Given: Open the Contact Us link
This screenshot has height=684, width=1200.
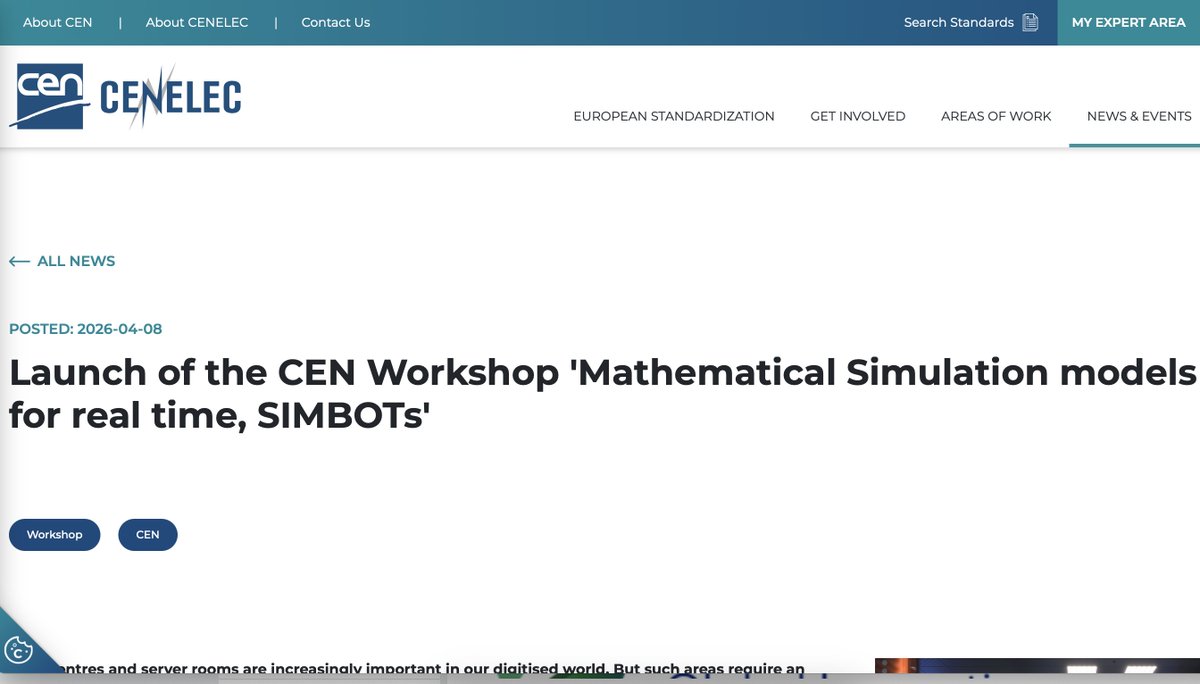Looking at the screenshot, I should (x=336, y=22).
